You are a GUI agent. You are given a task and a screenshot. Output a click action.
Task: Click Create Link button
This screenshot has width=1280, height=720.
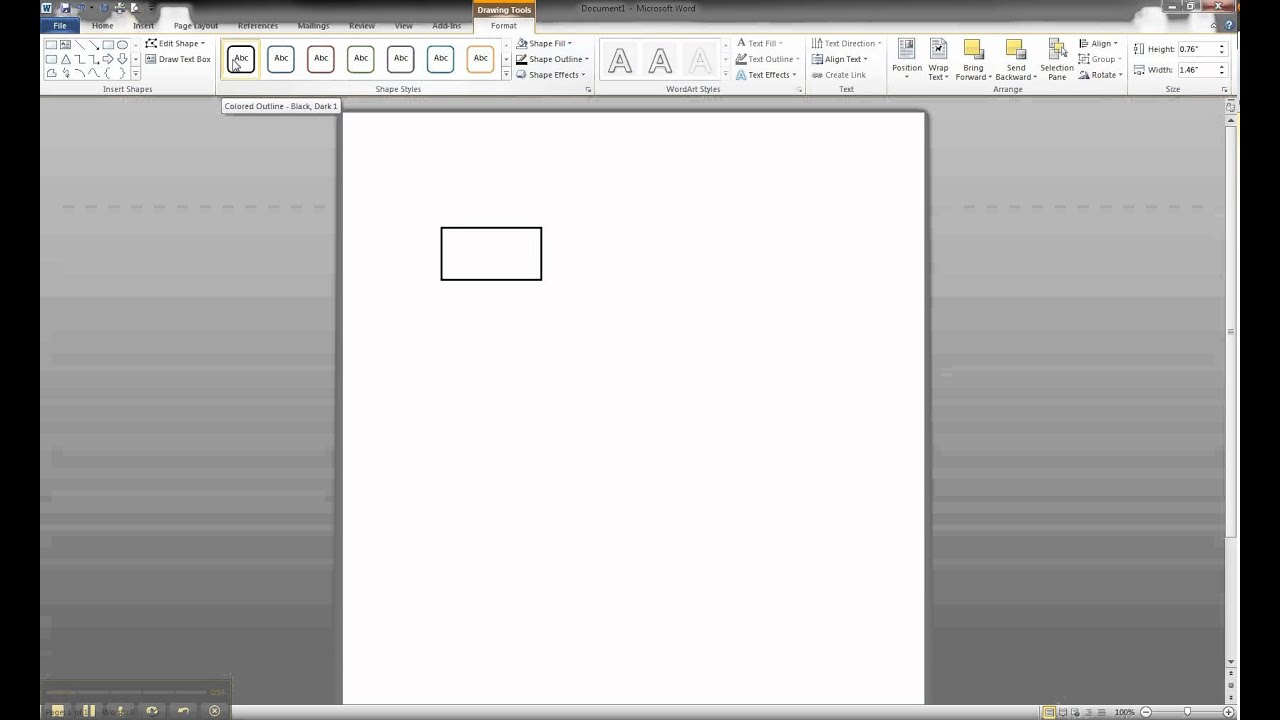[x=839, y=75]
